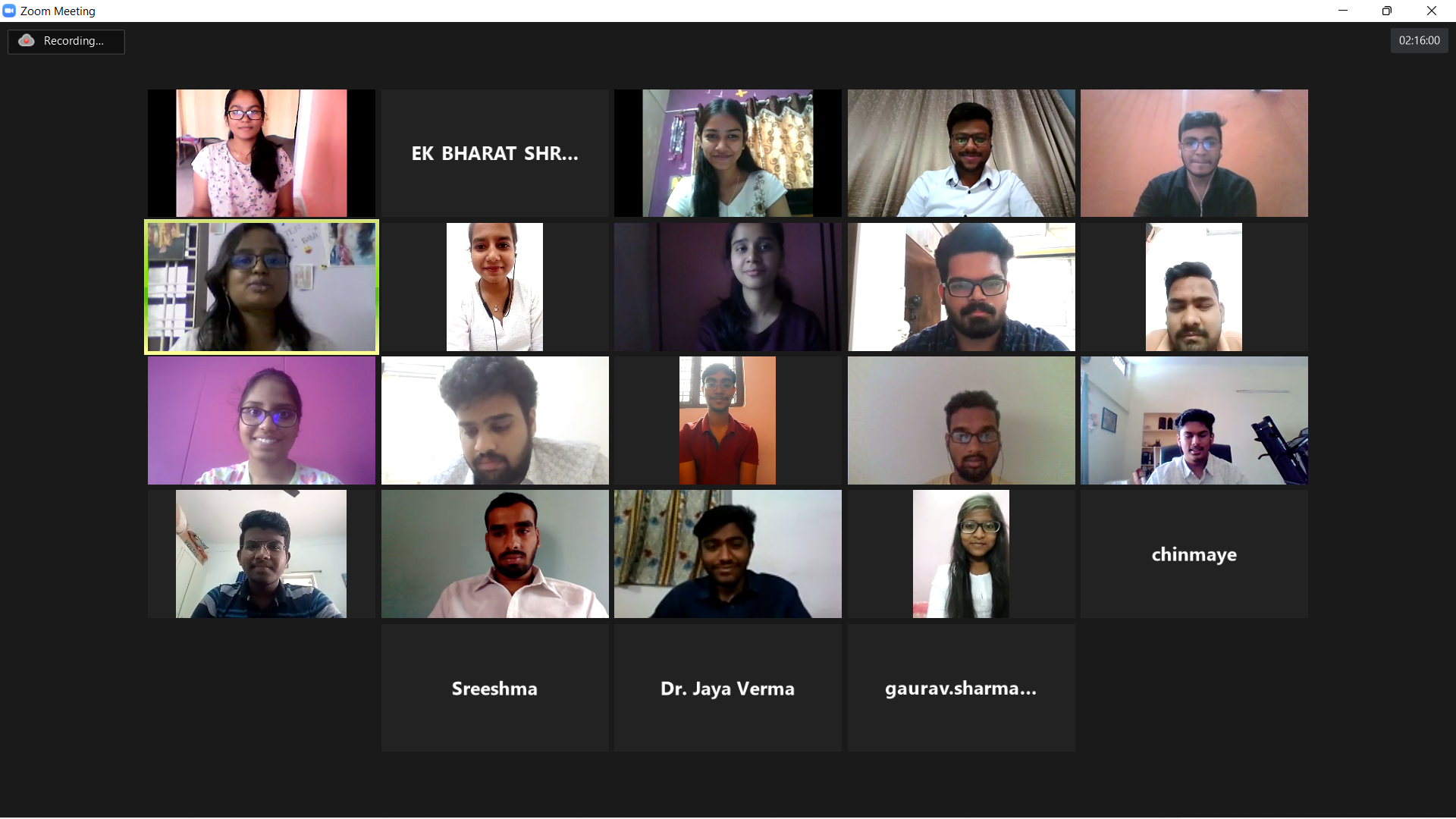Restore down the Zoom Meeting window
This screenshot has width=1456, height=819.
pyautogui.click(x=1387, y=11)
